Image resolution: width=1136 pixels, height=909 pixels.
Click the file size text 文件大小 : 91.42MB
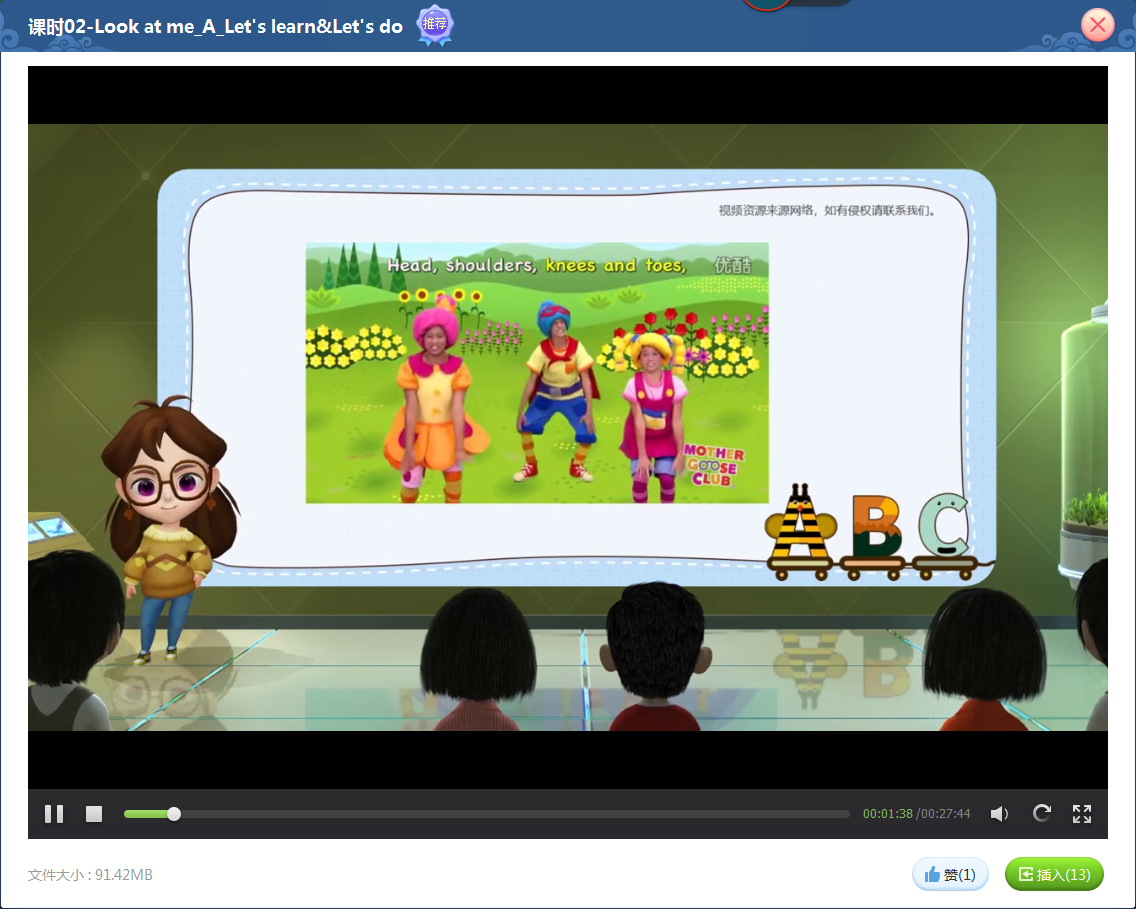pos(91,875)
